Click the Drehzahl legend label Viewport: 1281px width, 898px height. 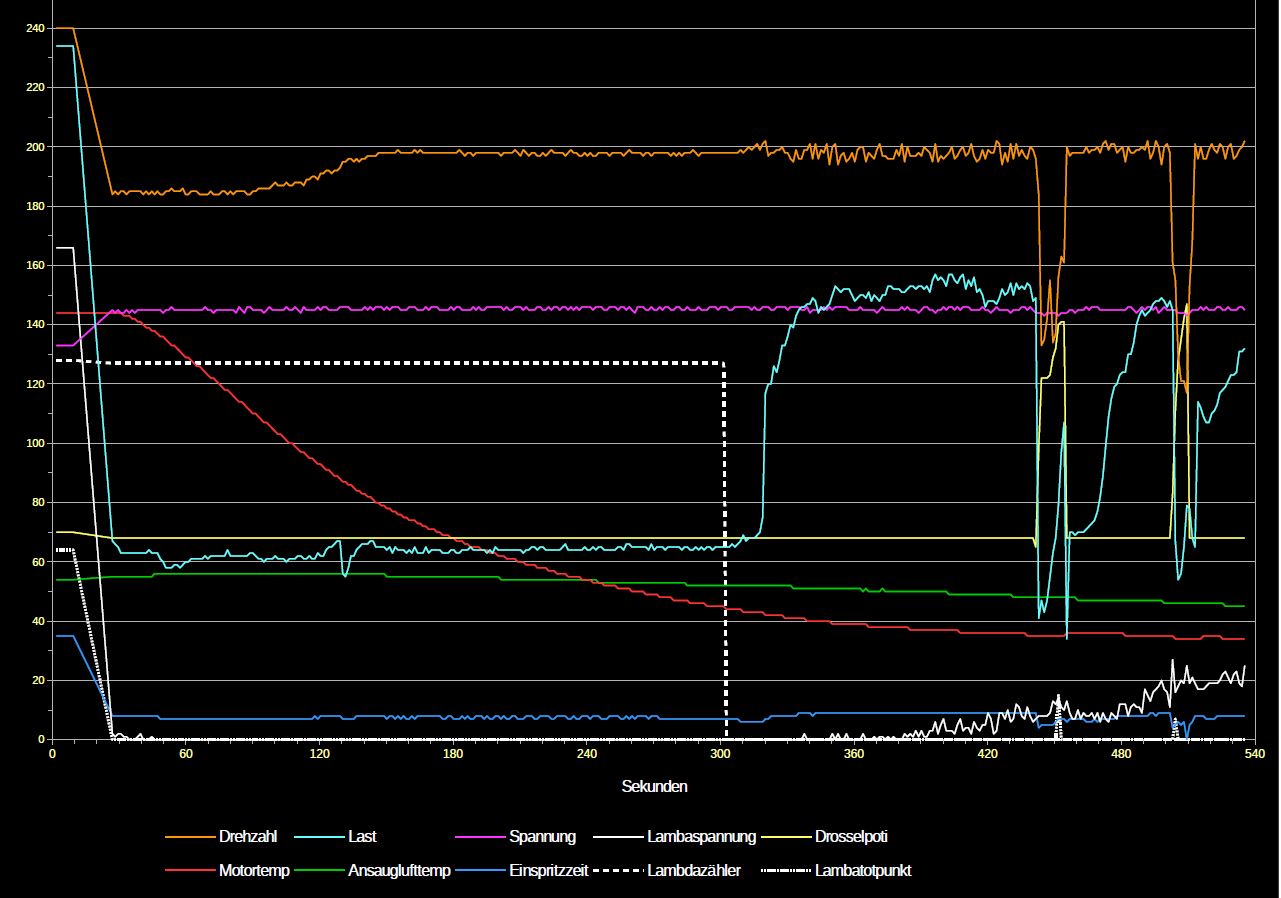(x=247, y=837)
